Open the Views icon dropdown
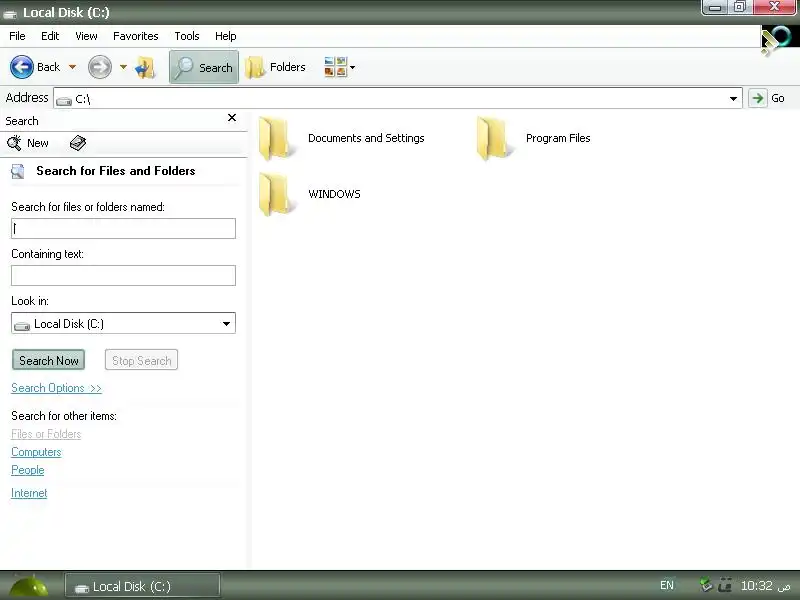Screen dimensions: 800x600 (339, 67)
